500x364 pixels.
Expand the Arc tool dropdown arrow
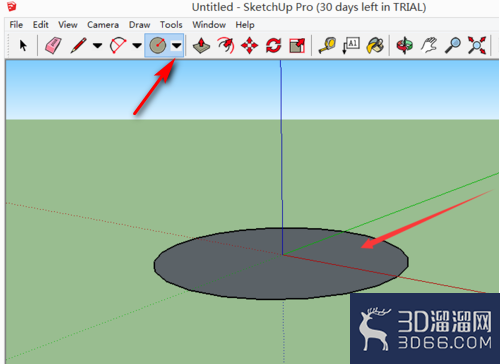point(137,45)
